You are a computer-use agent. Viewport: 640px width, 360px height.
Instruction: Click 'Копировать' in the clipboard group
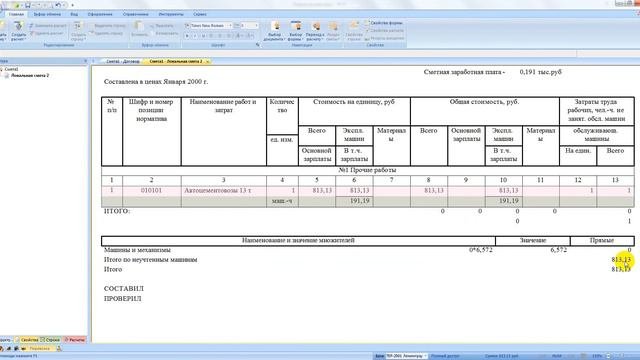pos(164,33)
